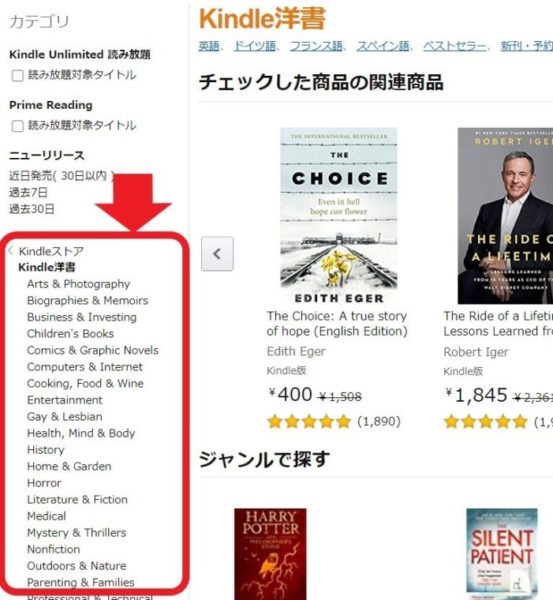
Task: Open The Silent Patient book cover
Action: click(x=502, y=554)
